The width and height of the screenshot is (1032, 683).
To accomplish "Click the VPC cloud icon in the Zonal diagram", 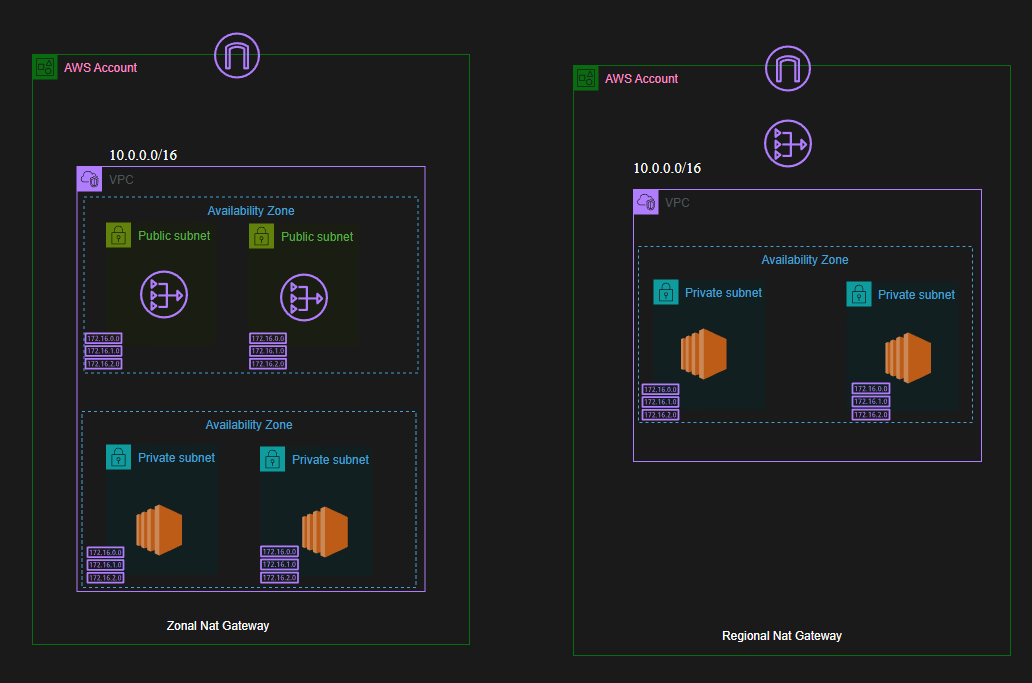I will click(x=90, y=179).
